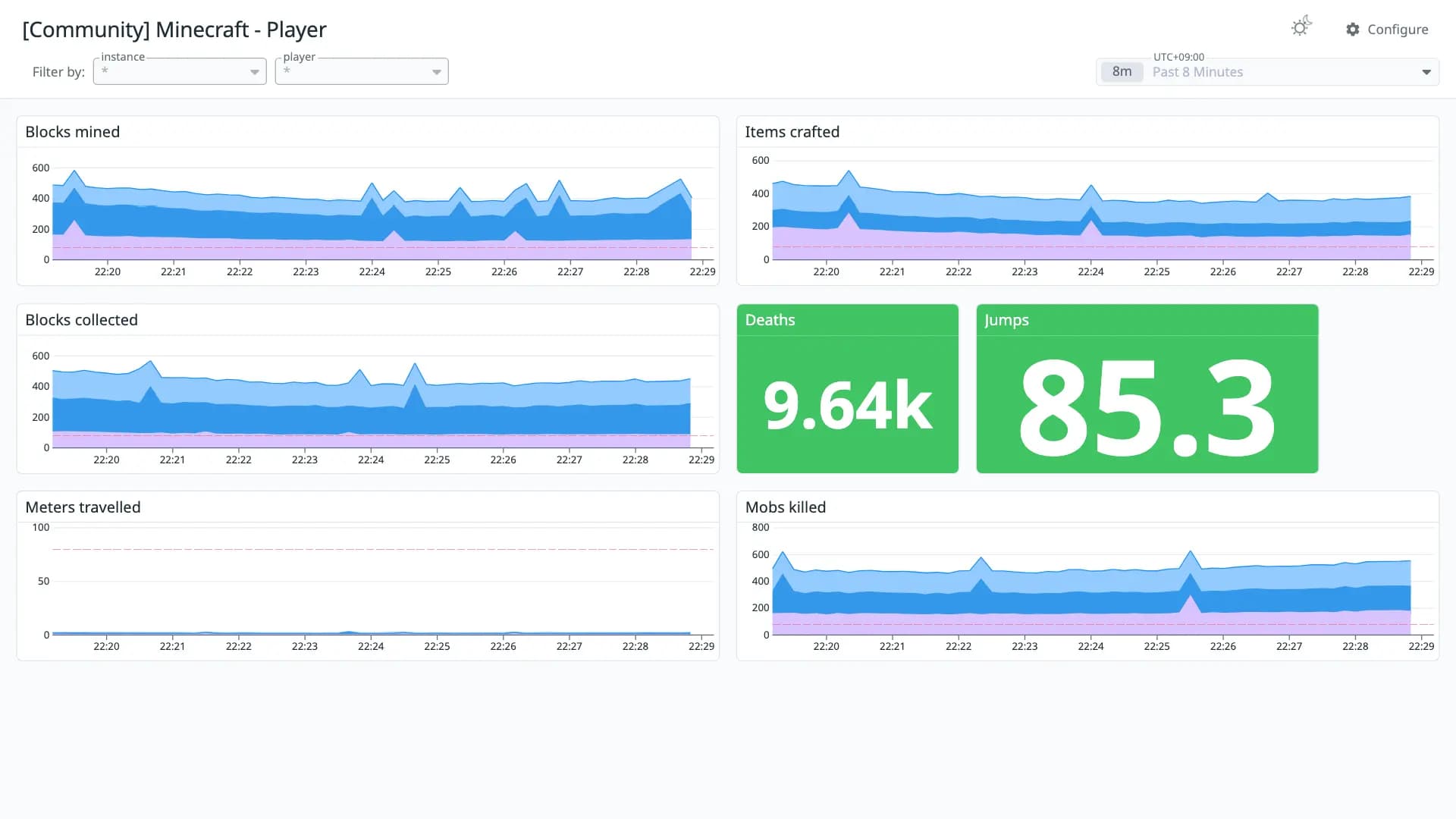Click the player filter input field
1456x819 pixels.
click(x=362, y=72)
